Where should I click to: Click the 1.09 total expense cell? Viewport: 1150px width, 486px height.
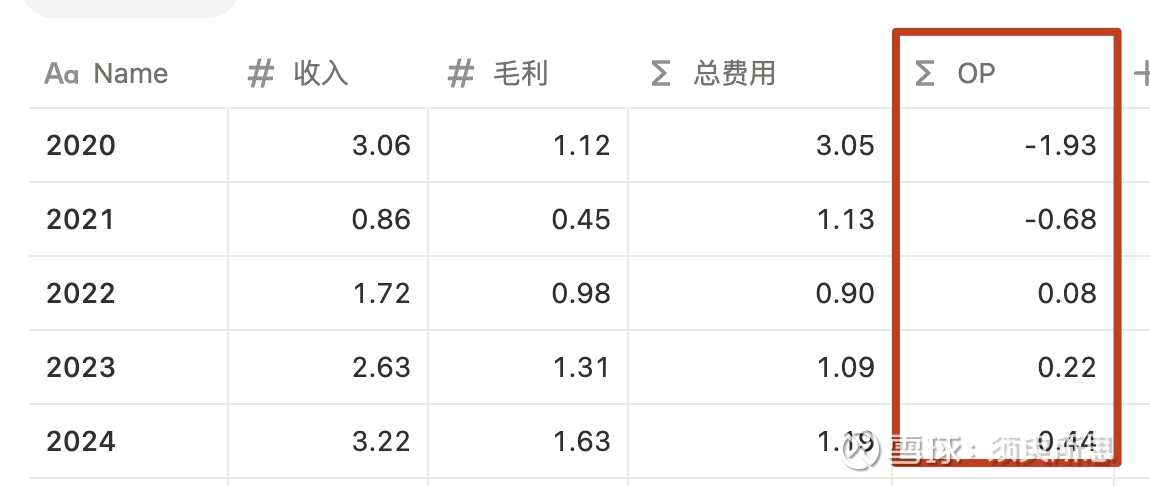tap(760, 367)
